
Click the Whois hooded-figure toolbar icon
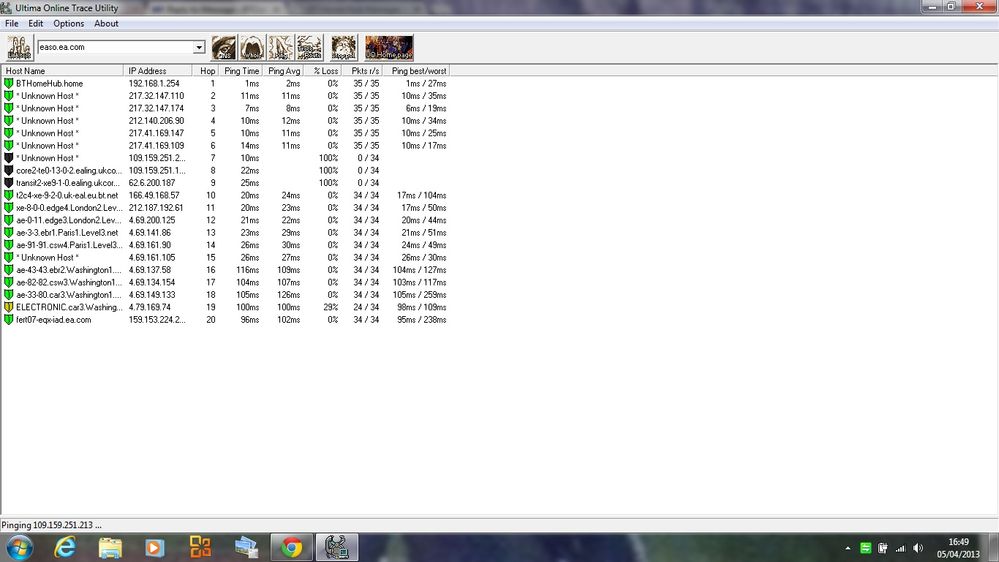pos(252,47)
